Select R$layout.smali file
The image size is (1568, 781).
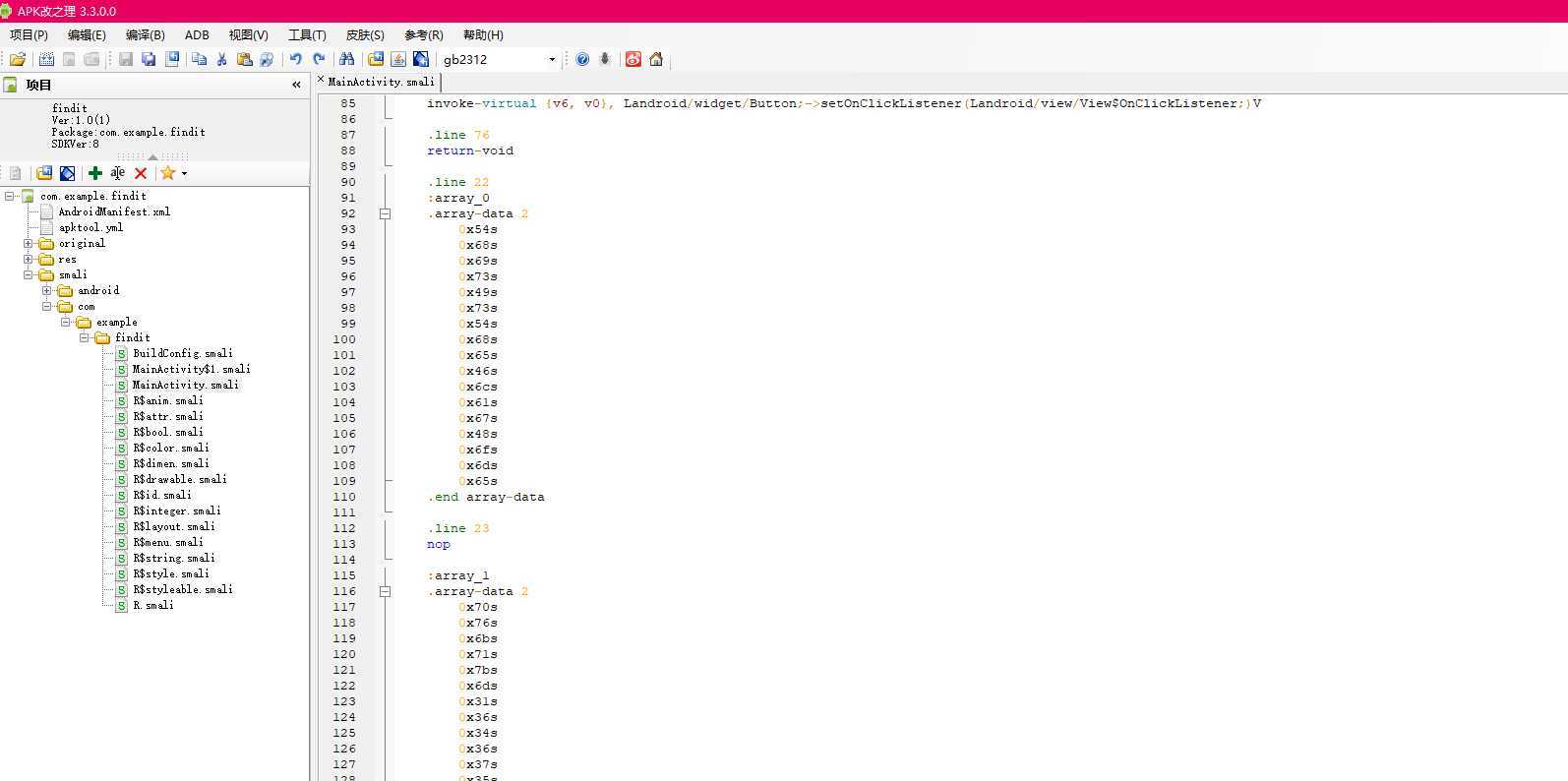(174, 526)
